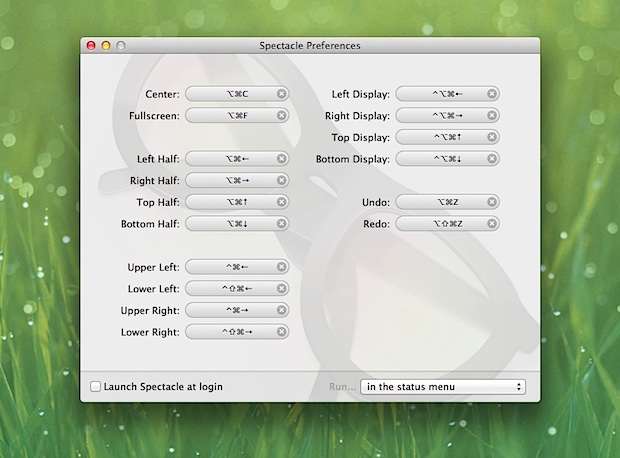The height and width of the screenshot is (458, 620).
Task: Click the Fullscreen label text
Action: point(154,116)
